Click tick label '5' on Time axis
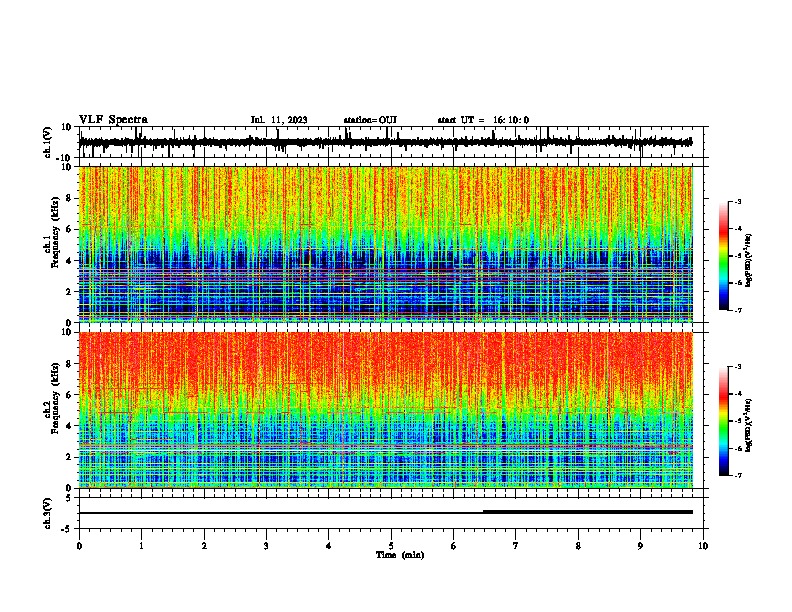This screenshot has height=612, width=792. (391, 546)
